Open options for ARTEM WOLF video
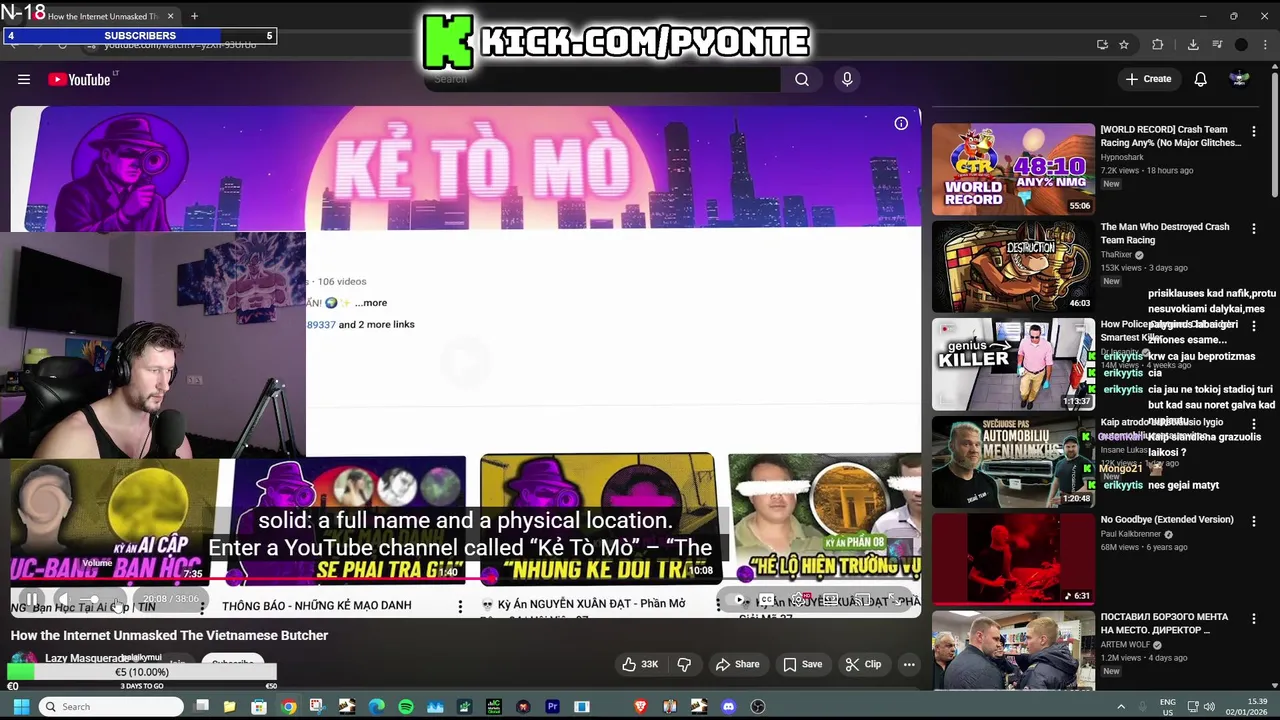The image size is (1280, 720). click(1254, 619)
